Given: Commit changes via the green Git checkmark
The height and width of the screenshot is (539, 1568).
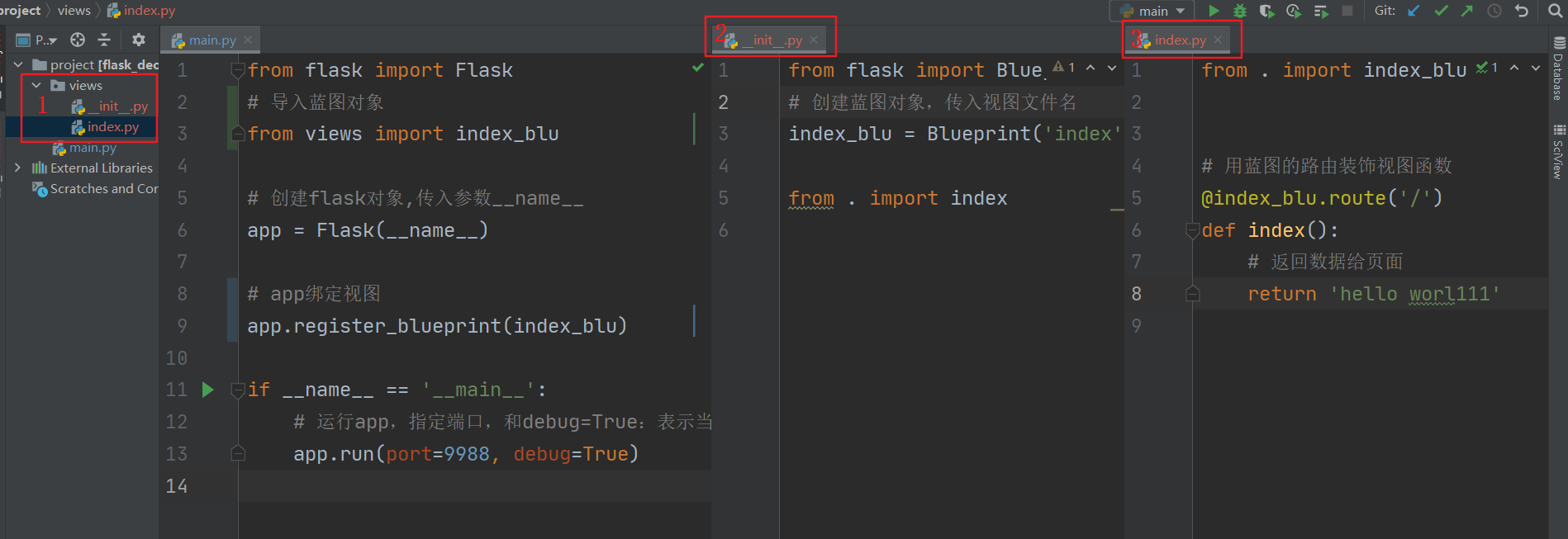Looking at the screenshot, I should point(1442,11).
